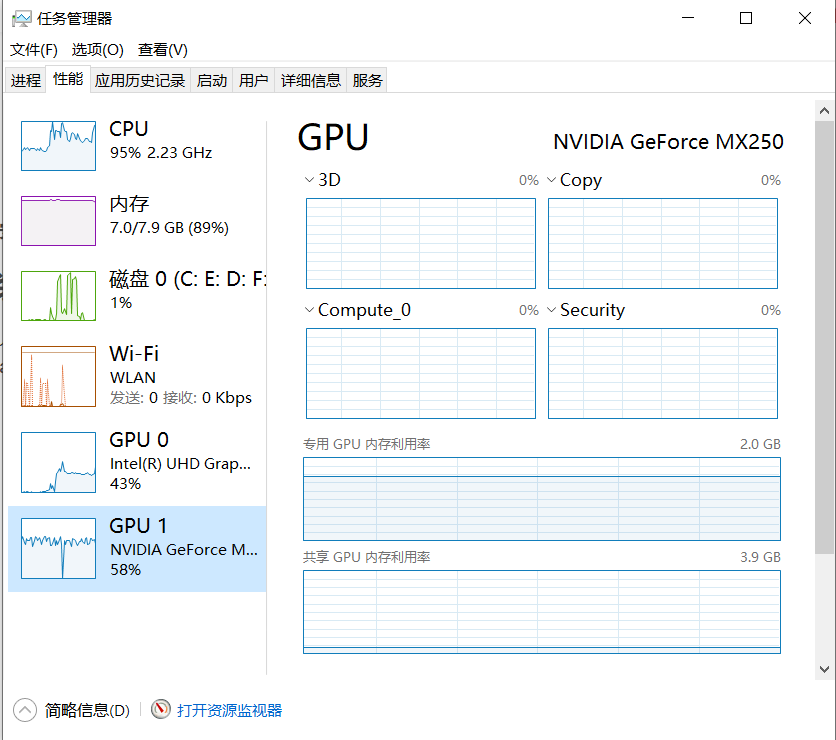Image resolution: width=836 pixels, height=740 pixels.
Task: Select the CPU usage graph thumbnail
Action: [59, 146]
